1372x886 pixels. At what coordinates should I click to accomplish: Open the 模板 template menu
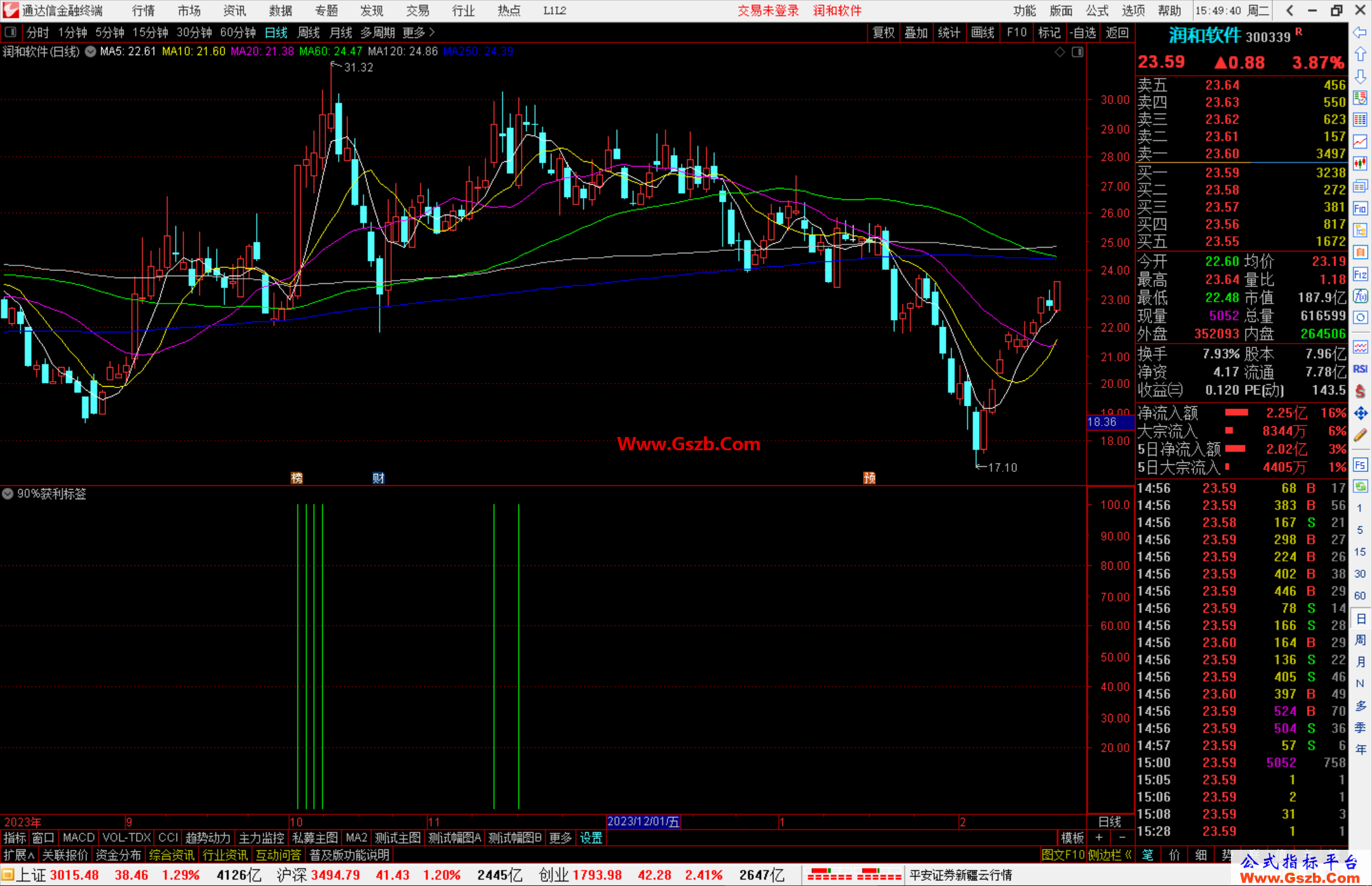click(x=1072, y=838)
